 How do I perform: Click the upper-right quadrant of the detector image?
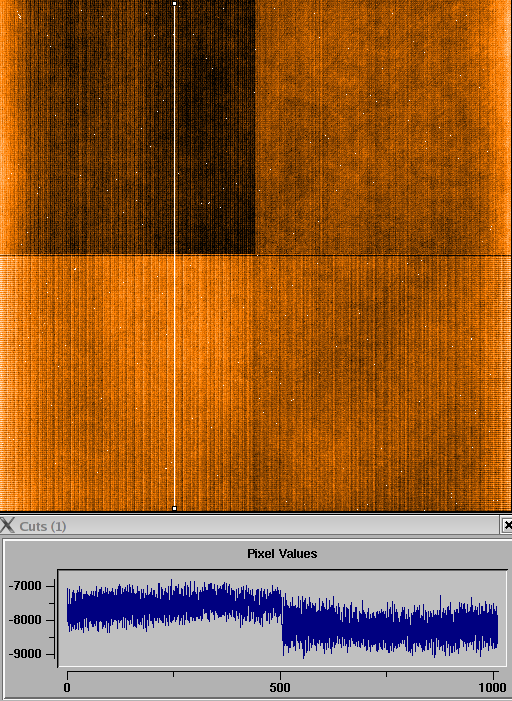tap(384, 127)
